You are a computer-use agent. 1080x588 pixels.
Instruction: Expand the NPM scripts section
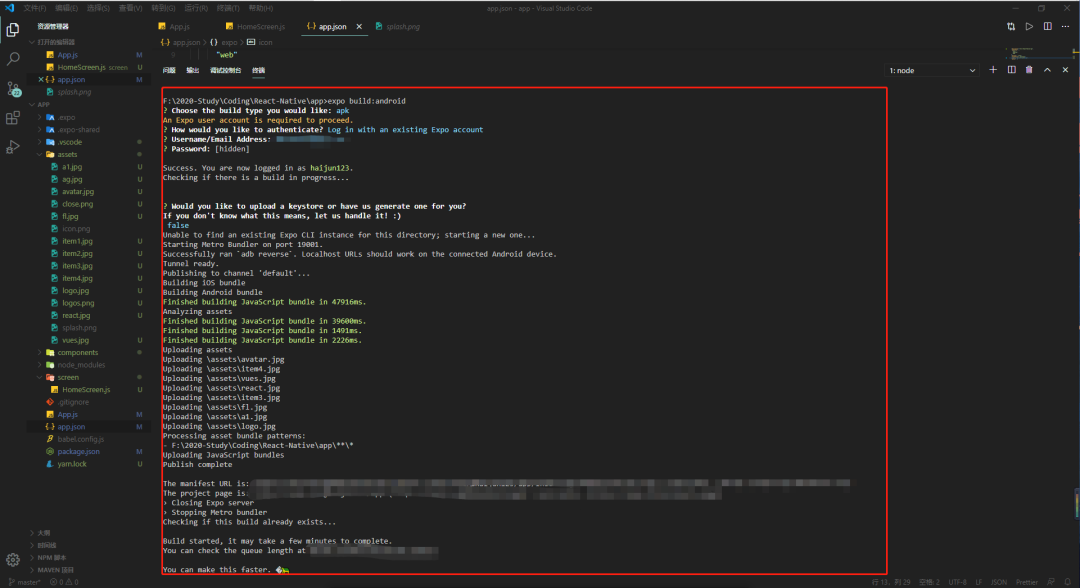point(52,557)
